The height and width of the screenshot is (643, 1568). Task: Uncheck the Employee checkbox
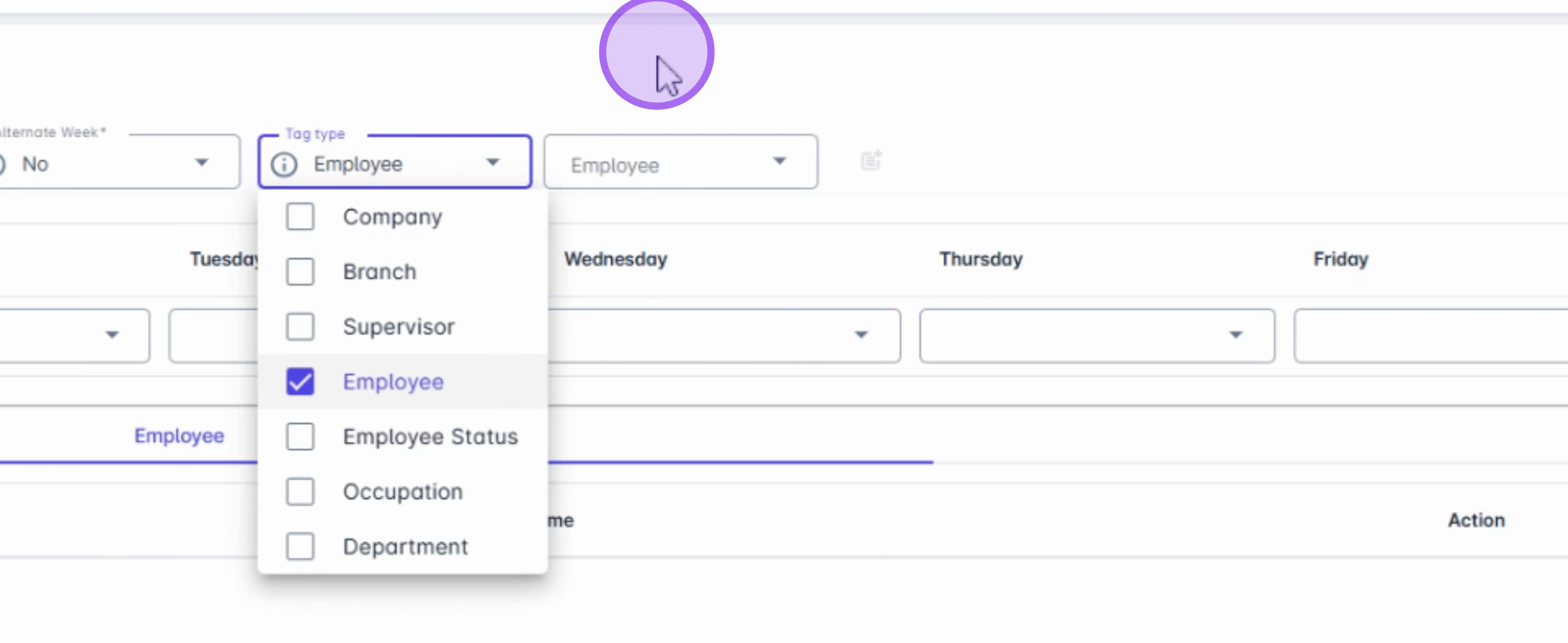click(x=300, y=382)
